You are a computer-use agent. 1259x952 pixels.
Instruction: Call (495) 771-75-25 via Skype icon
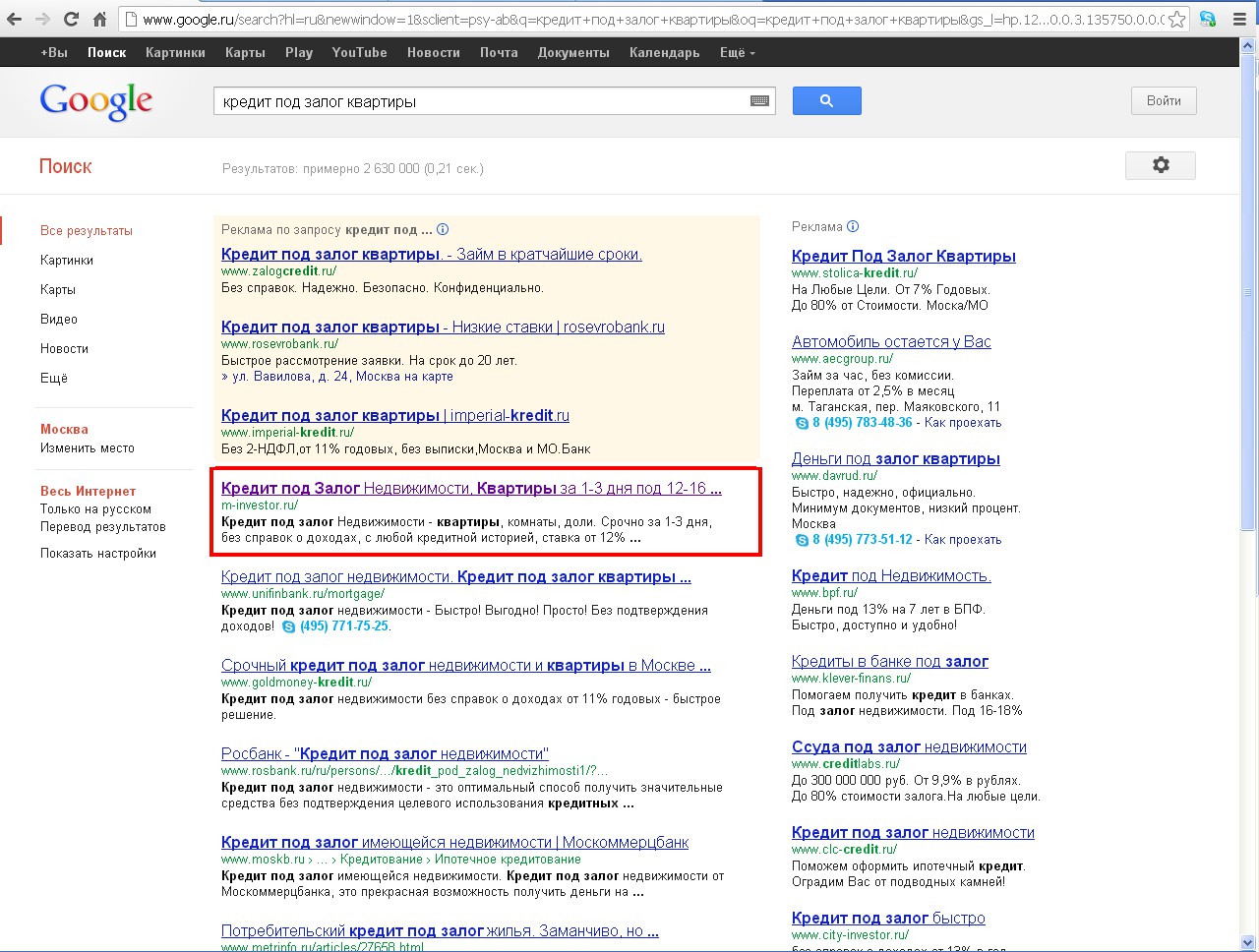pyautogui.click(x=288, y=626)
